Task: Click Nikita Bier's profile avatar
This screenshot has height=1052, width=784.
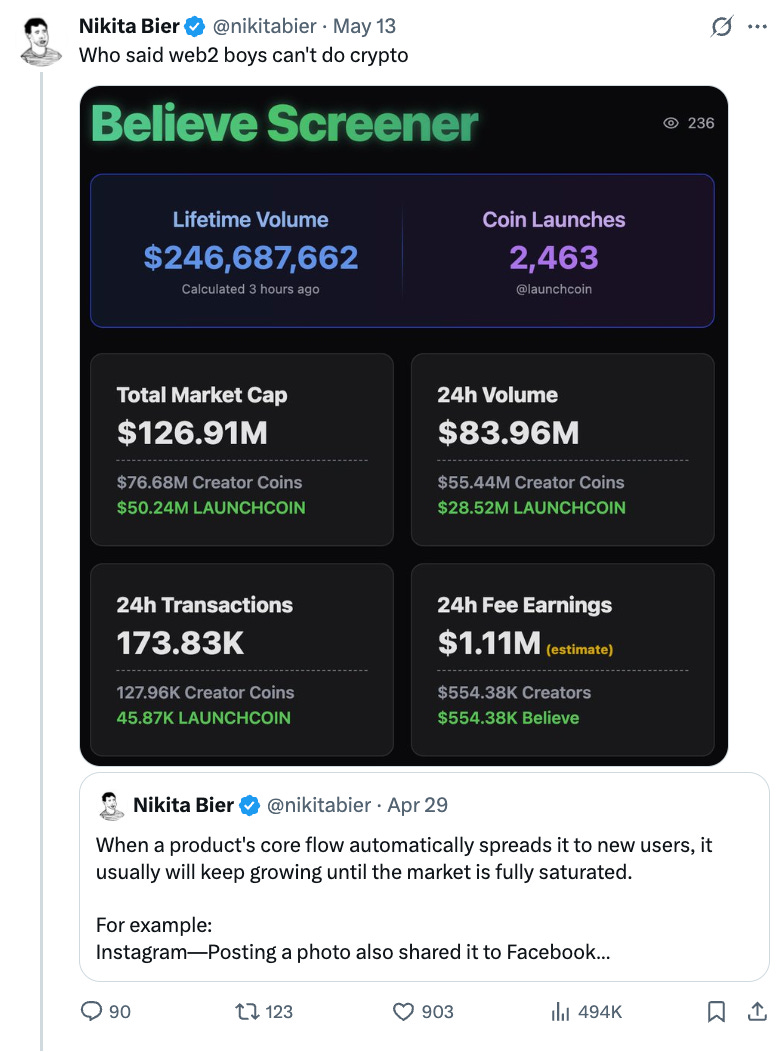Action: point(41,42)
